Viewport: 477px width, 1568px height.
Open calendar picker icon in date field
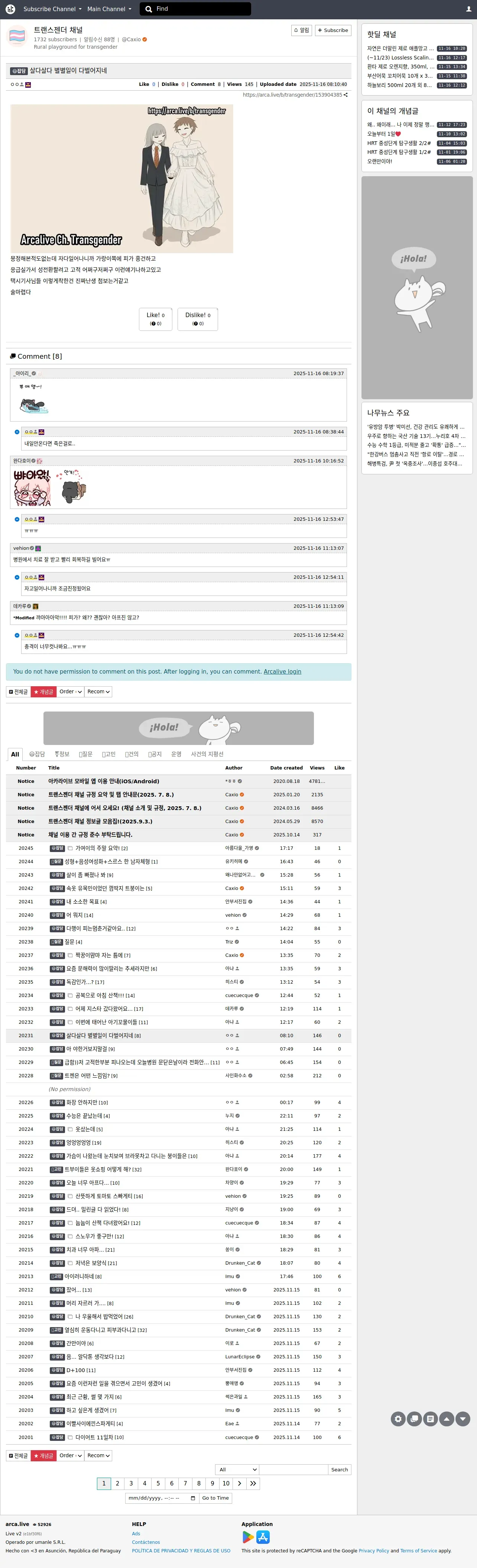point(193,1498)
